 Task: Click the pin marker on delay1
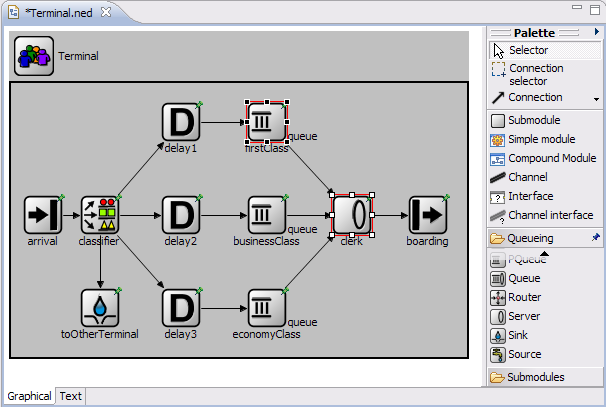click(x=199, y=104)
